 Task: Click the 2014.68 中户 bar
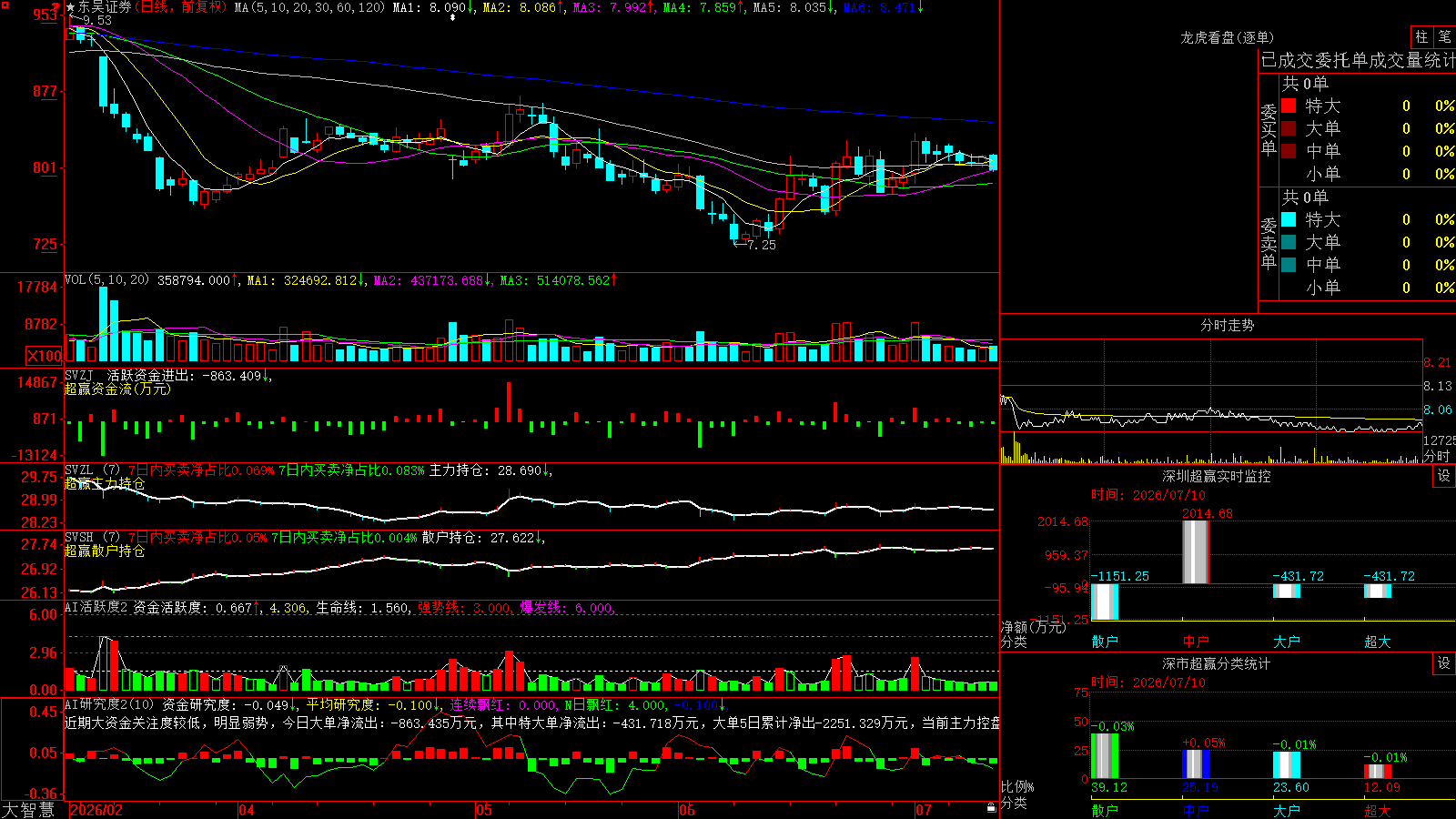pos(1196,552)
